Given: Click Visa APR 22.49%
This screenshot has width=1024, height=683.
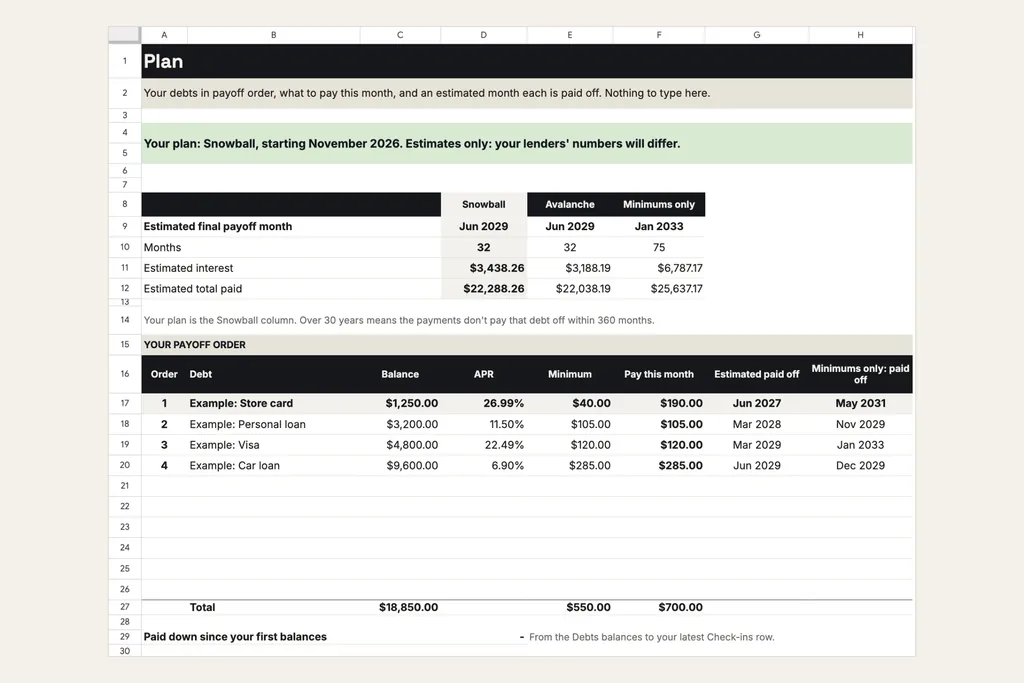Looking at the screenshot, I should click(x=504, y=445).
